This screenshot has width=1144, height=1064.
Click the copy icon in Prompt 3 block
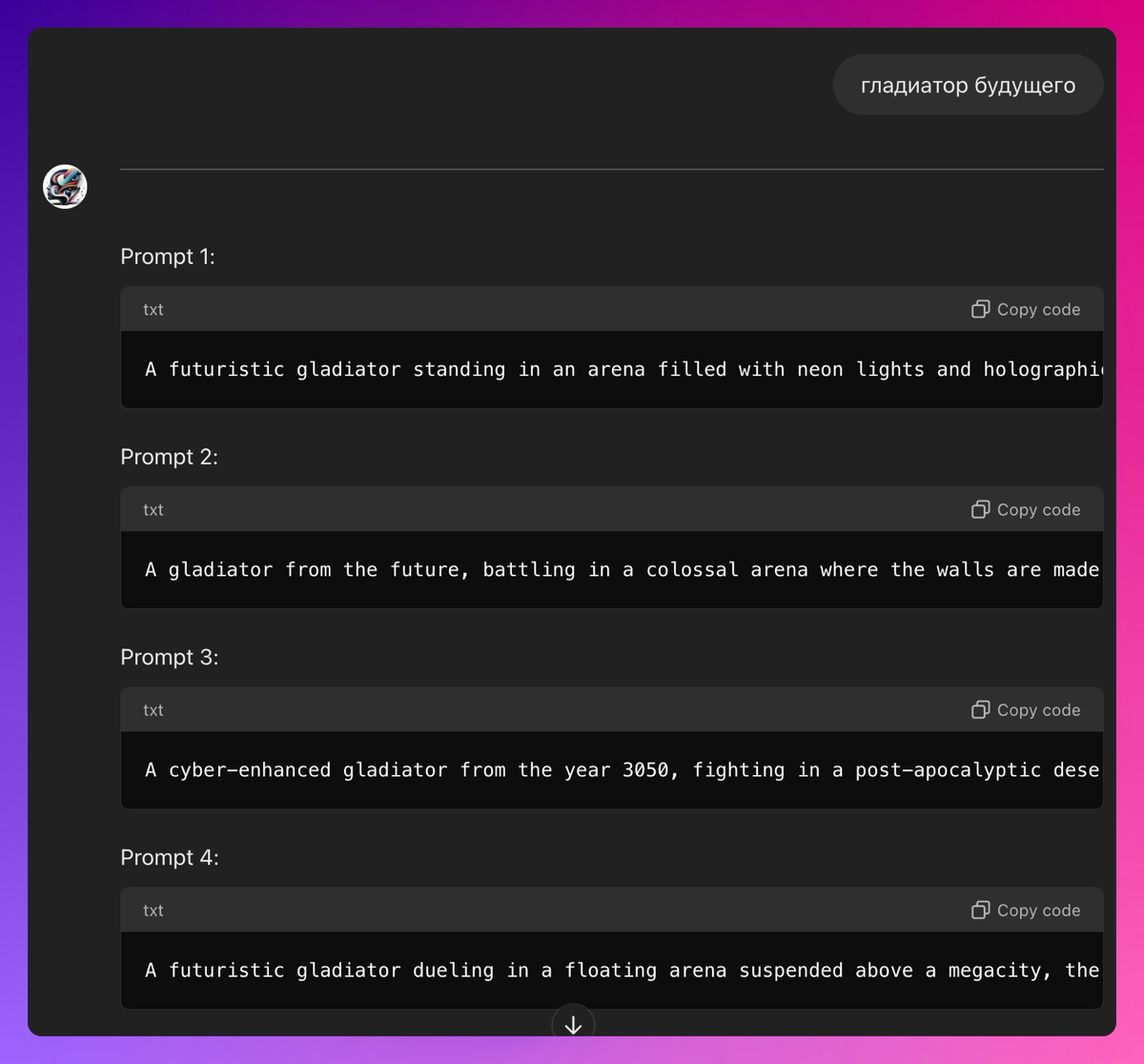coord(980,709)
